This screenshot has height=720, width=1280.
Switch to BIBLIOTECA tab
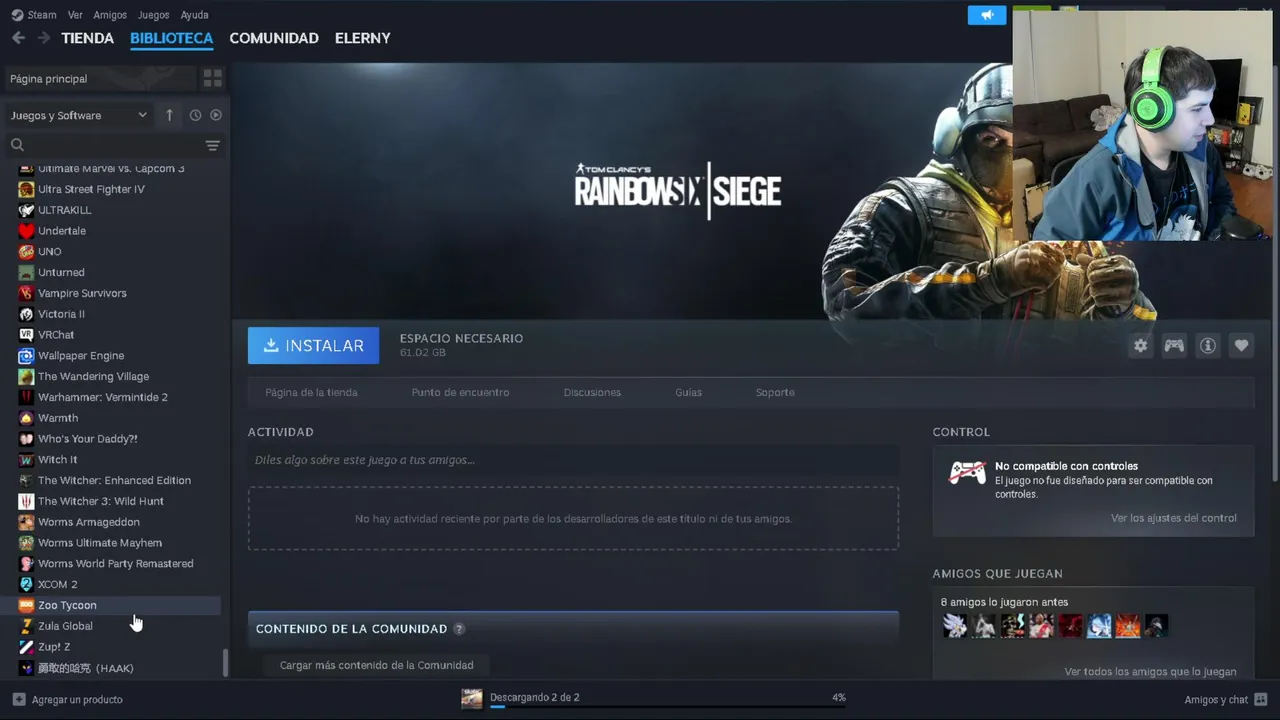click(171, 38)
